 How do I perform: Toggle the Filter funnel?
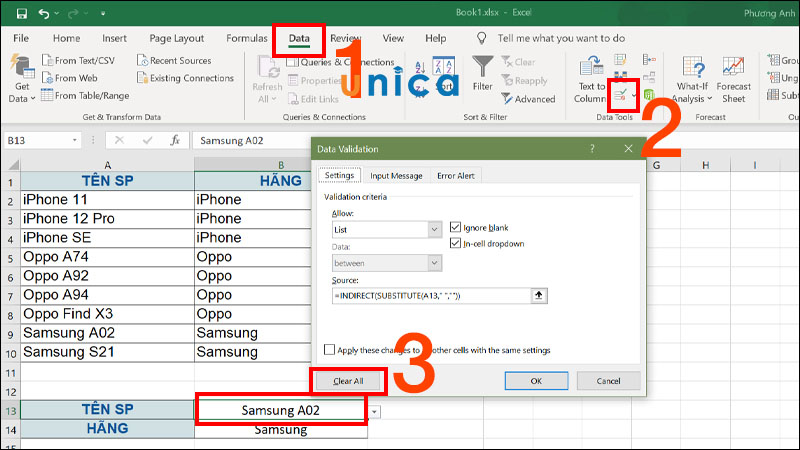coord(482,73)
